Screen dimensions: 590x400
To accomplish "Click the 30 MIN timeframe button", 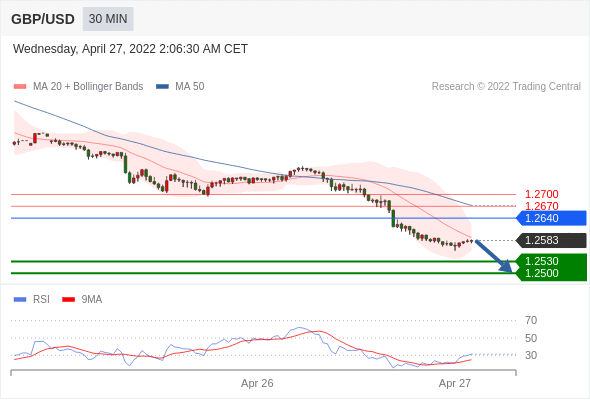I will click(x=108, y=19).
